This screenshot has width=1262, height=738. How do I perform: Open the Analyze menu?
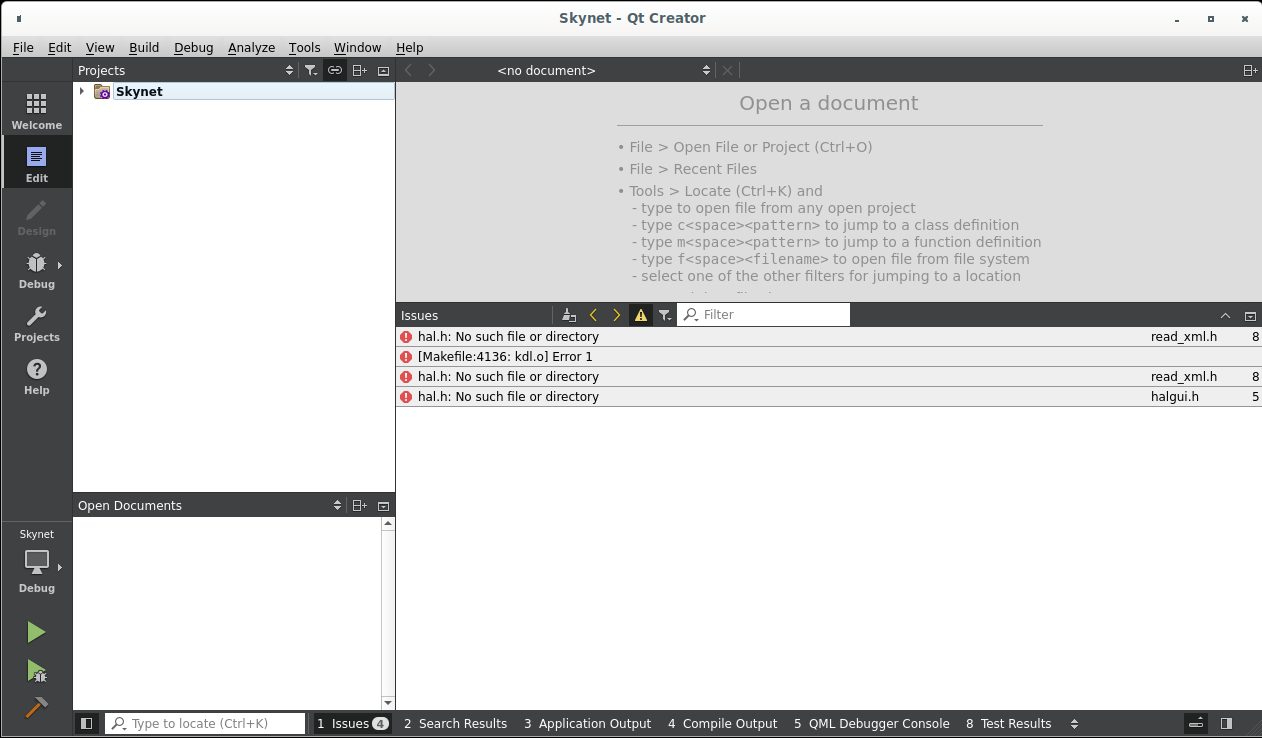point(251,47)
